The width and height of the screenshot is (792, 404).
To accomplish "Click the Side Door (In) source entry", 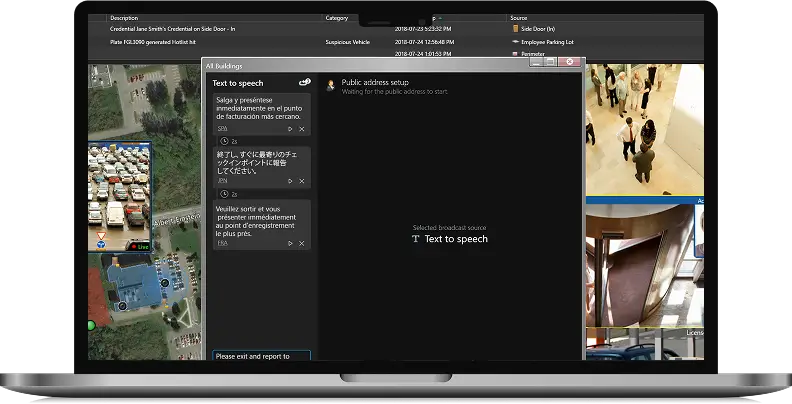I will point(540,29).
